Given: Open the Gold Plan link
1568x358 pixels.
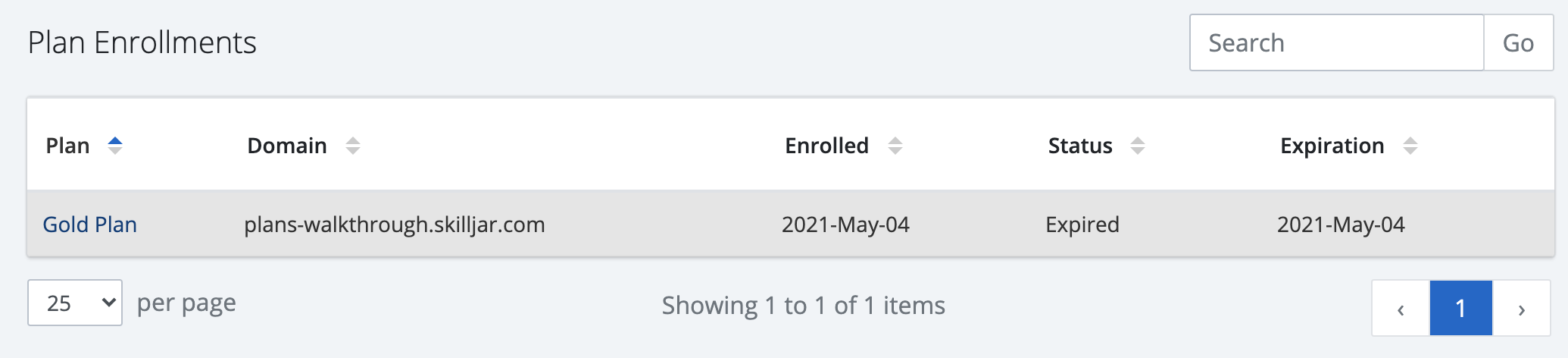Looking at the screenshot, I should click(90, 225).
